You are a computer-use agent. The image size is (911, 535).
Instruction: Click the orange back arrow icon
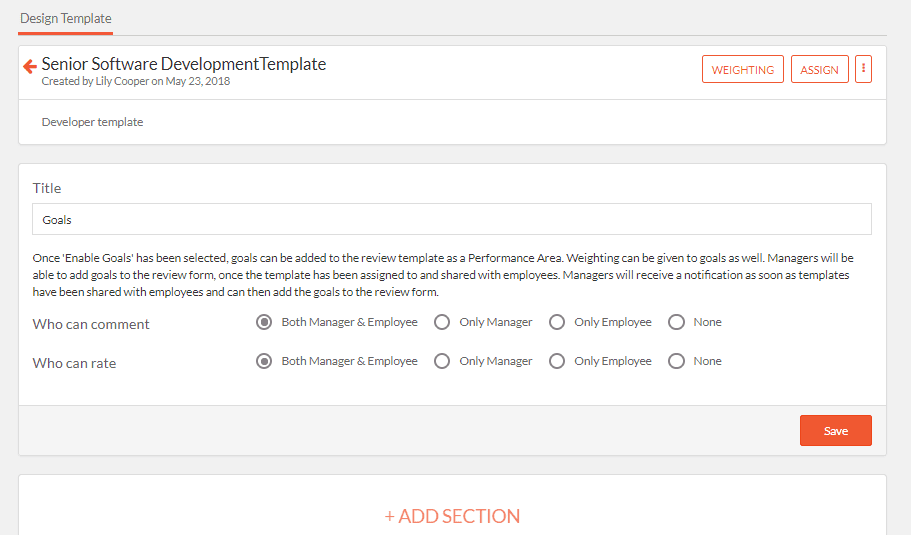pos(30,66)
